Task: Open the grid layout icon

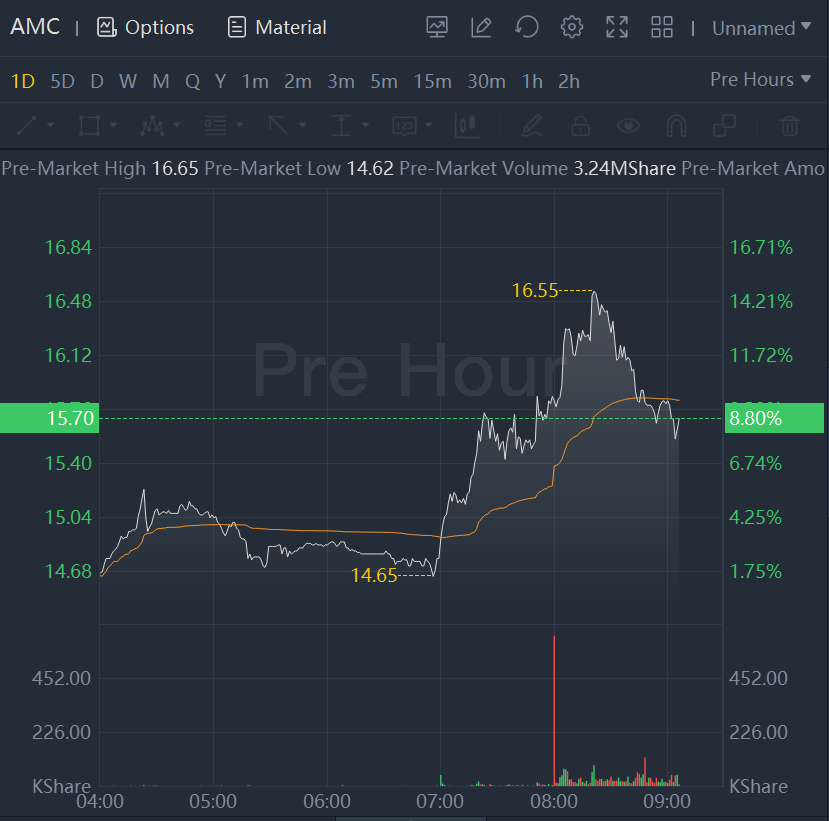Action: pyautogui.click(x=662, y=27)
